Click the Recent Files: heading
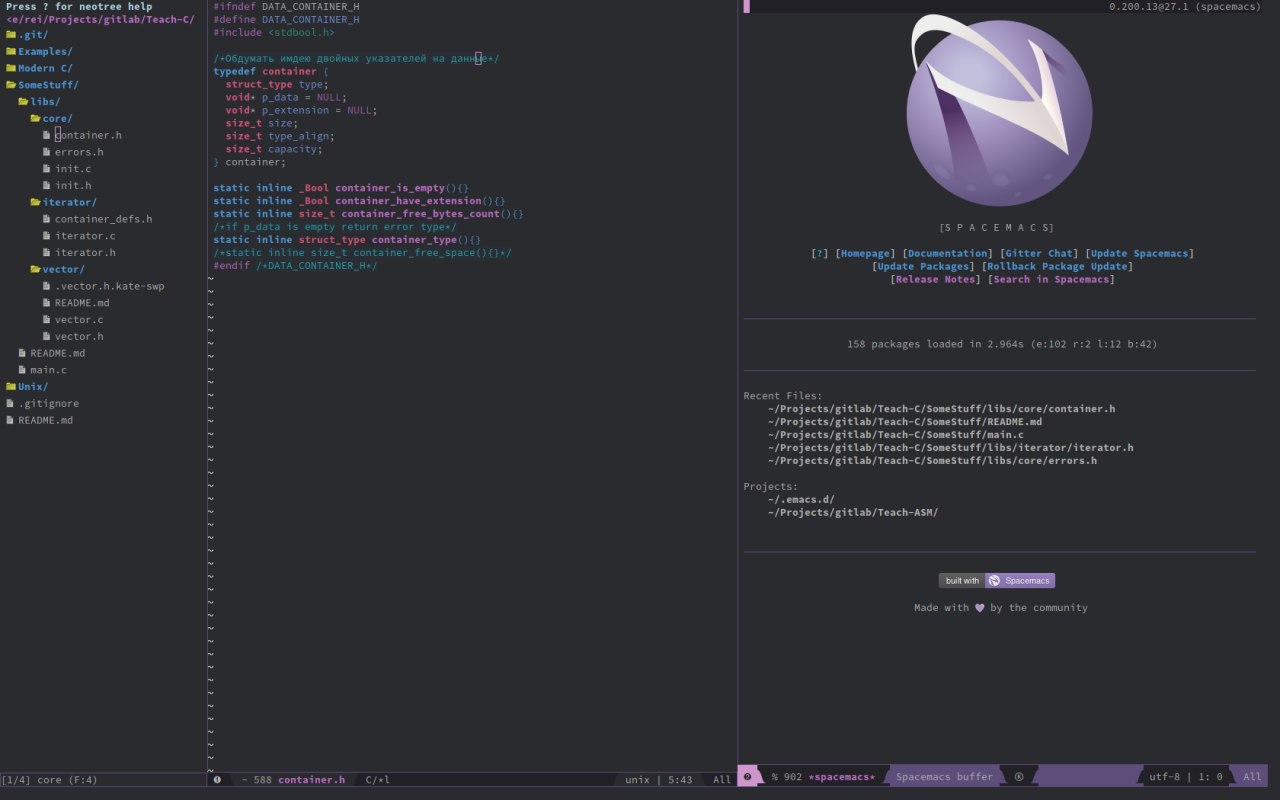Screen dimensions: 1280x800 783,396
